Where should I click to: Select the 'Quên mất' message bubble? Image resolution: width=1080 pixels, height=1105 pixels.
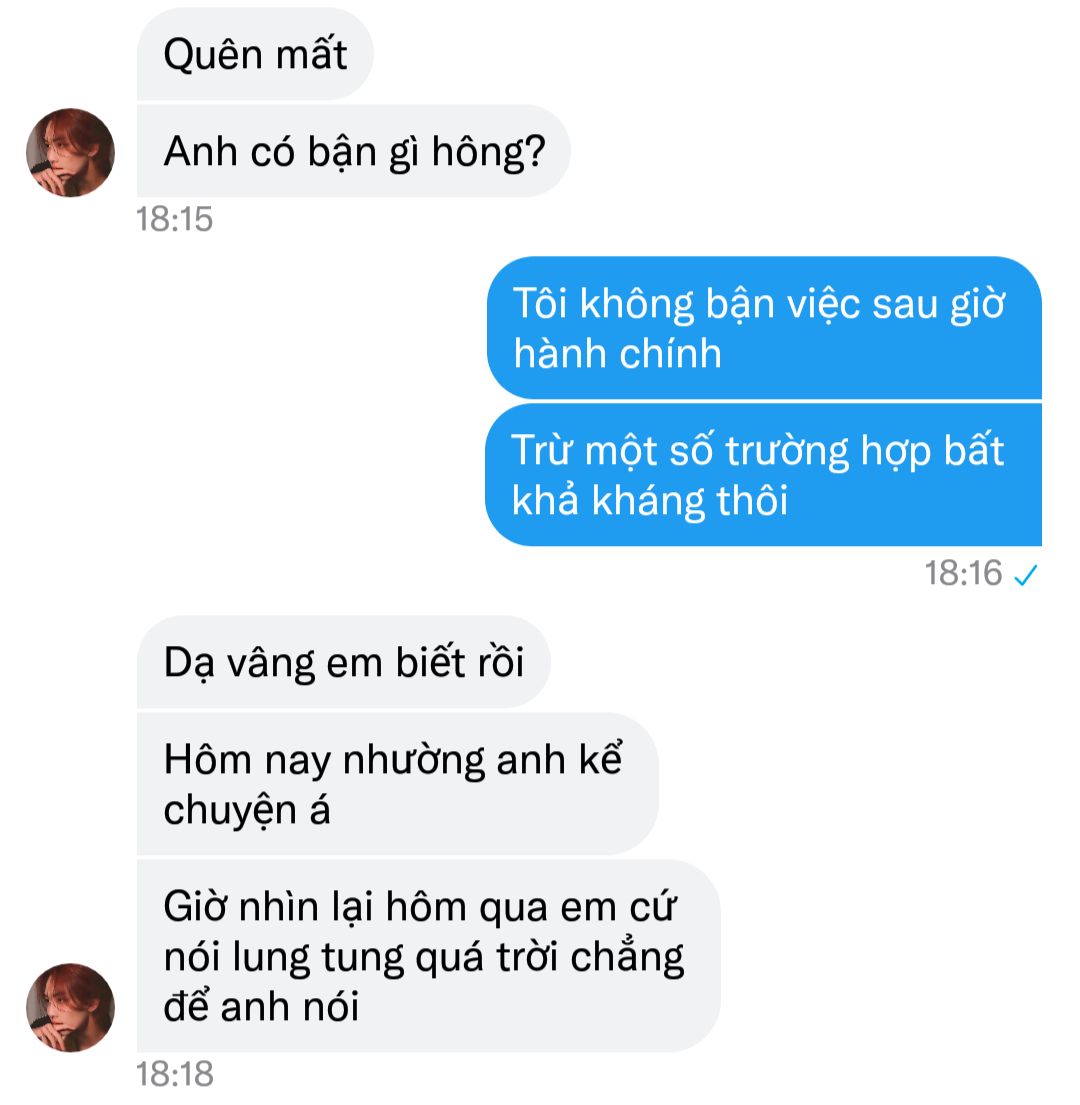(x=255, y=54)
